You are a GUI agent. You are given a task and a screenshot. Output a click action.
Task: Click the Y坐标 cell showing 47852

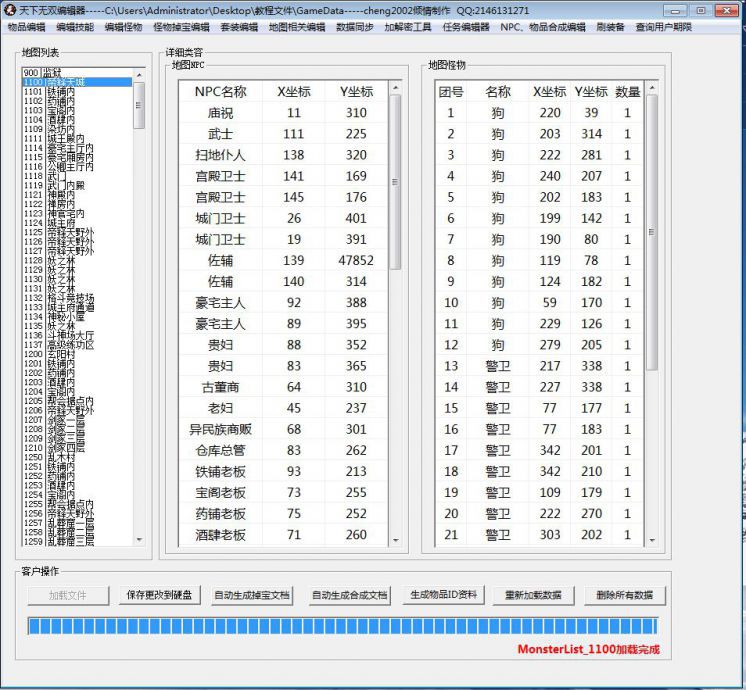[x=356, y=260]
